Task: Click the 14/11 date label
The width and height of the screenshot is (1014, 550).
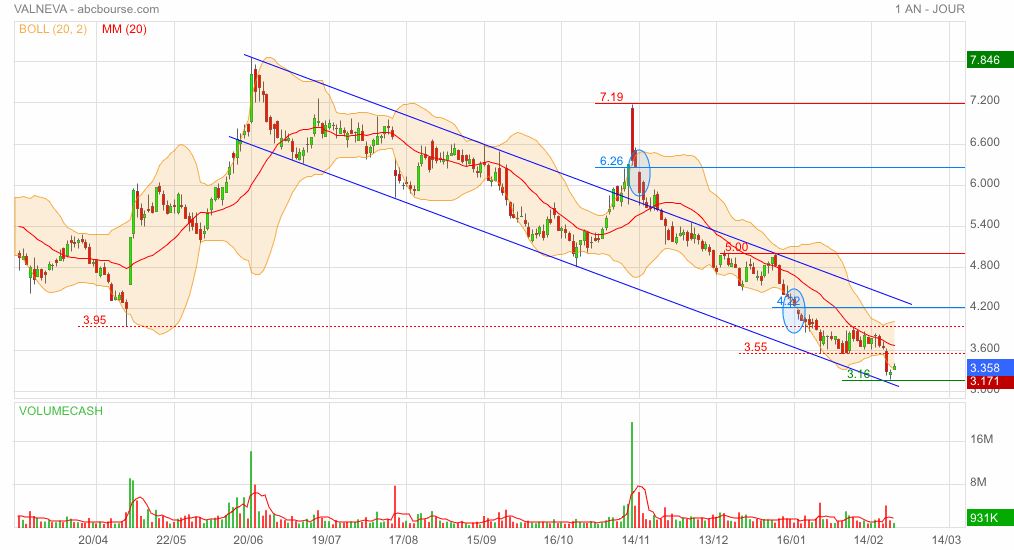Action: (636, 540)
